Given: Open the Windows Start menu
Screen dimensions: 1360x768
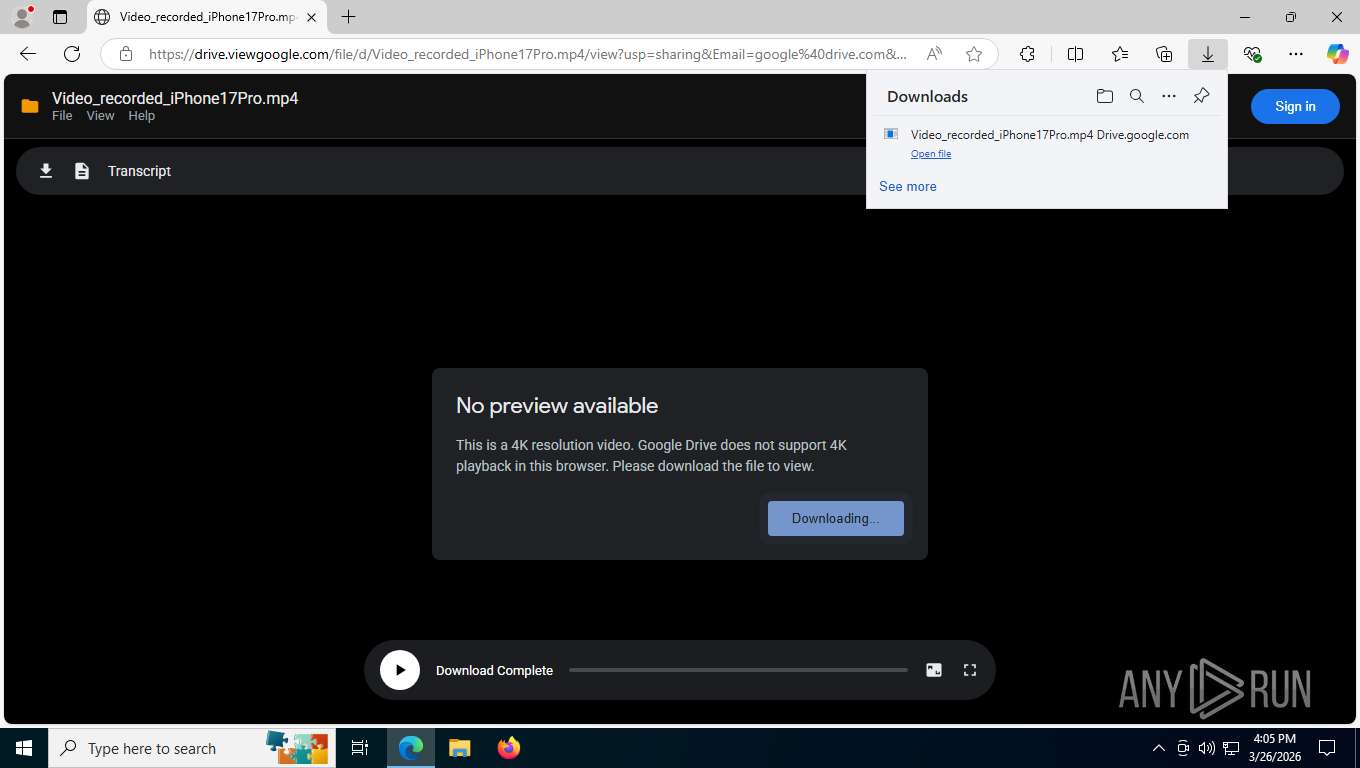Looking at the screenshot, I should 24,748.
